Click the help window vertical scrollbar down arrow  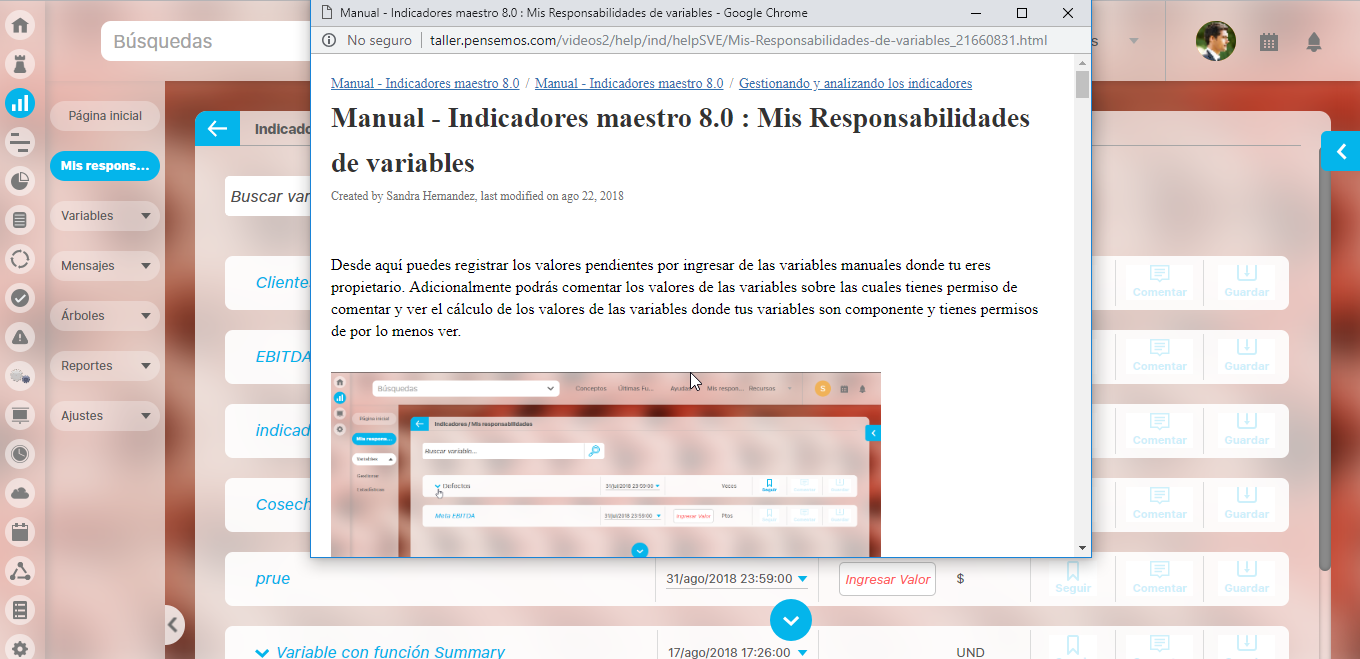[1082, 548]
